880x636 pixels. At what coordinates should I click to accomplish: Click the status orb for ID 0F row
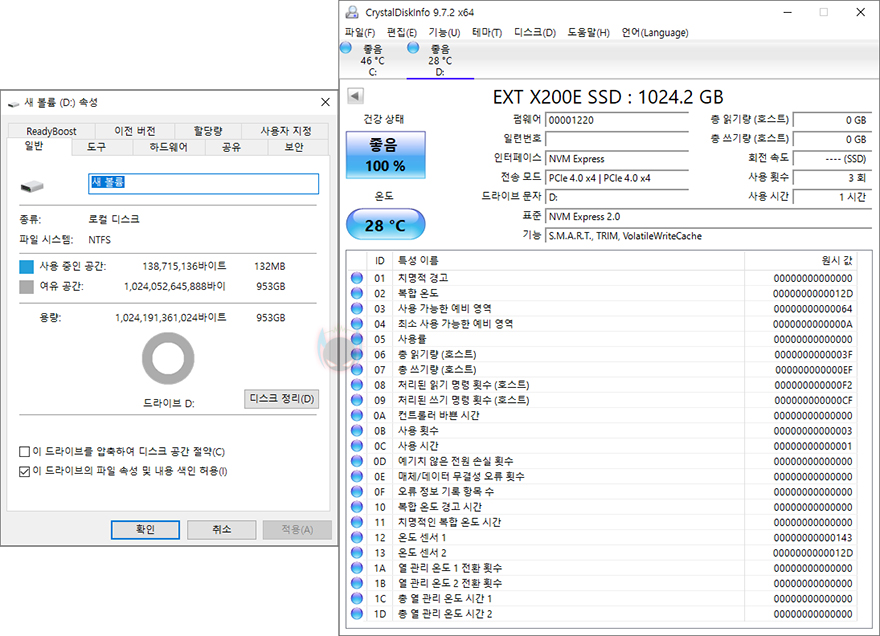pos(357,492)
